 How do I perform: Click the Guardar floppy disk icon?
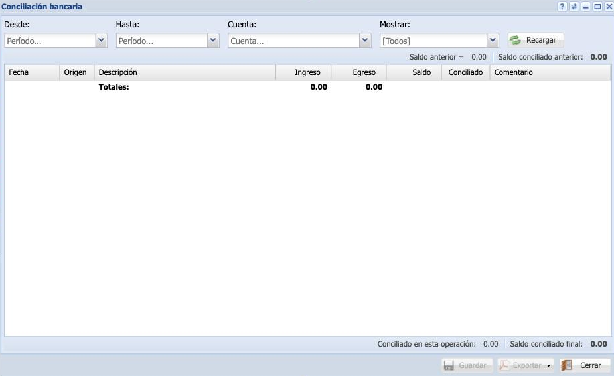[x=449, y=365]
